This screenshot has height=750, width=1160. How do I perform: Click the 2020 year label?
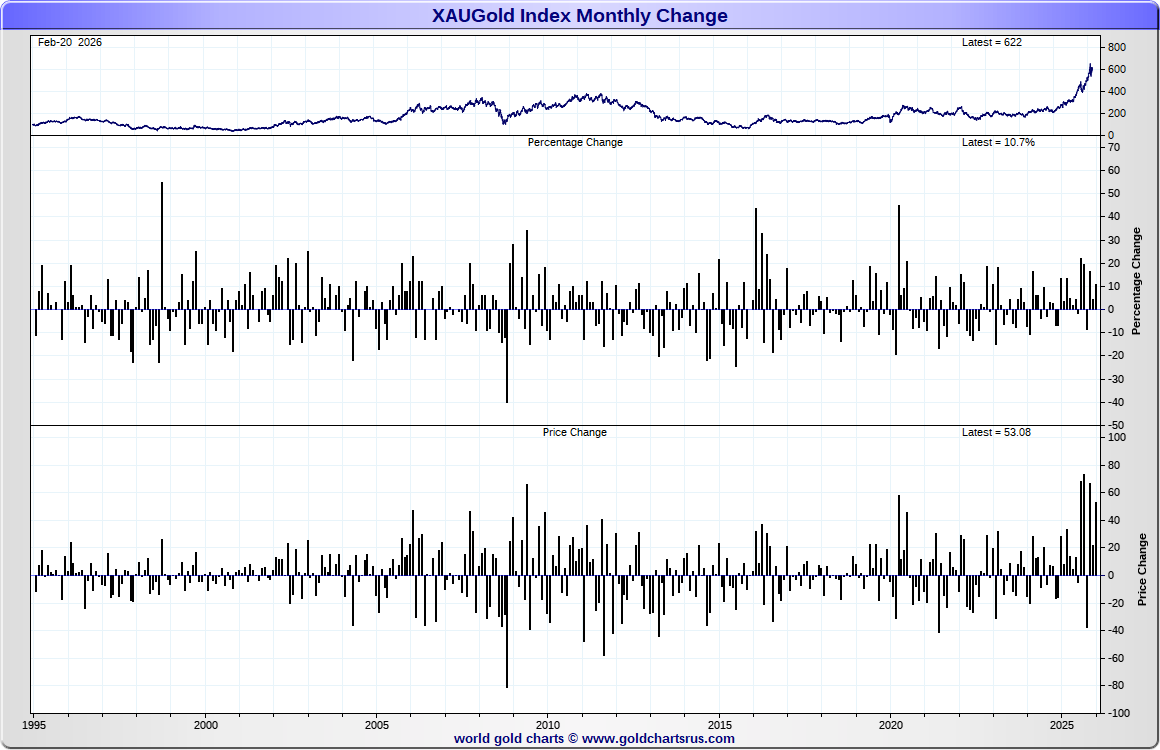tap(891, 725)
